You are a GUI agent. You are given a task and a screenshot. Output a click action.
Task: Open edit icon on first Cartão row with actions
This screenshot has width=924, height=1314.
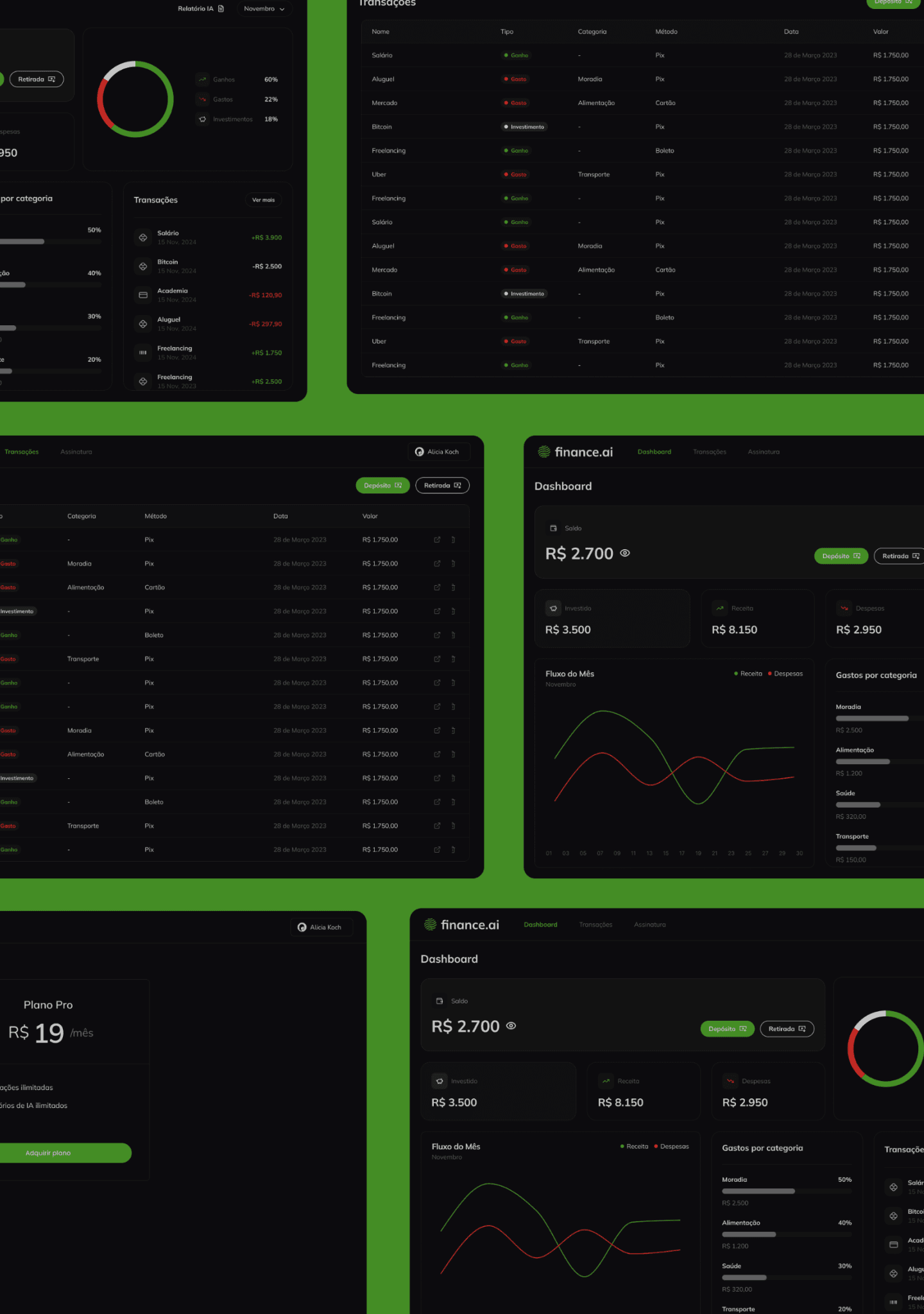pos(438,587)
